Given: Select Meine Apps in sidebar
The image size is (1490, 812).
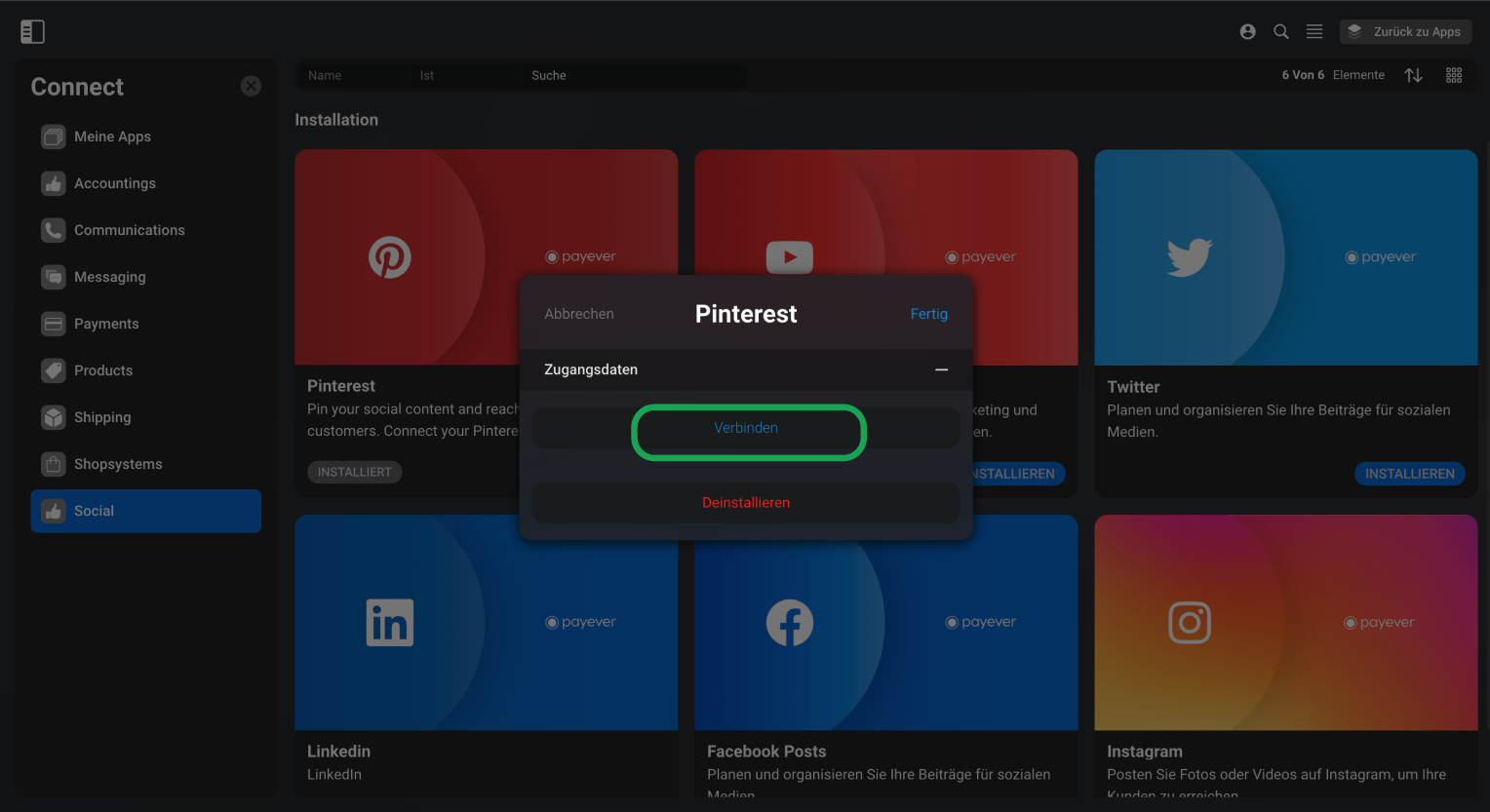Looking at the screenshot, I should point(146,136).
